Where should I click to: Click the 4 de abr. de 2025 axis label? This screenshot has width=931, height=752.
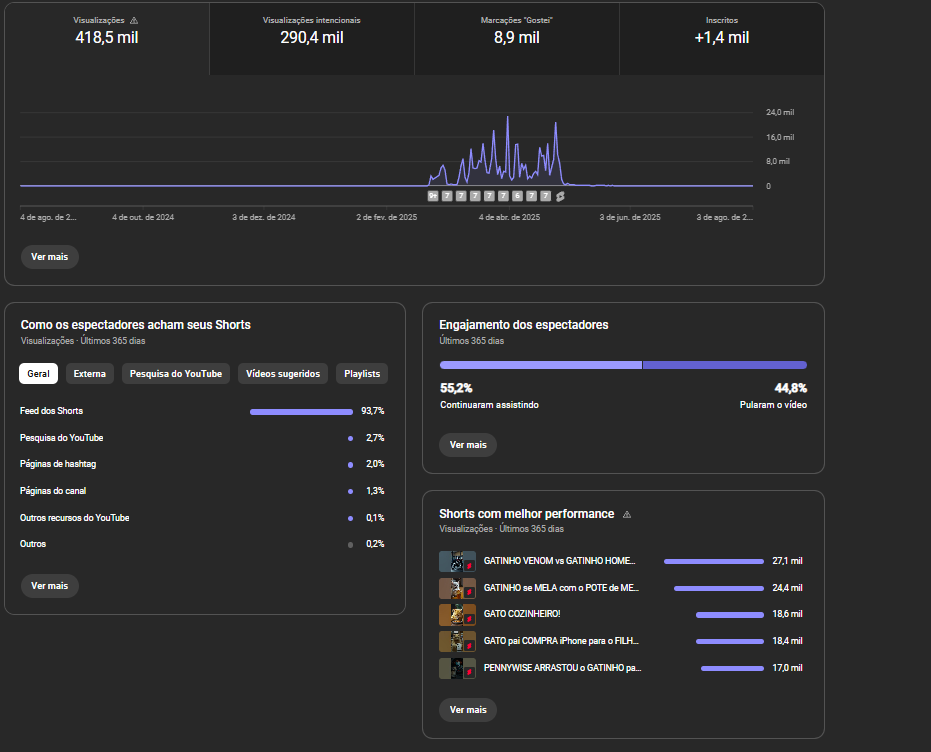[509, 217]
